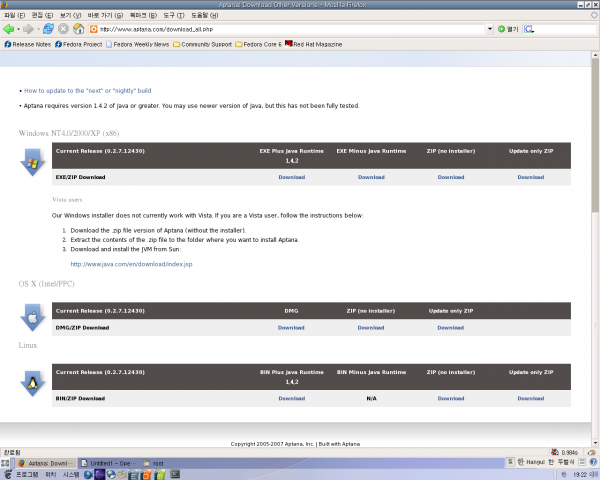Open the java.com download link
Screen dimensions: 600x480
(x=131, y=264)
